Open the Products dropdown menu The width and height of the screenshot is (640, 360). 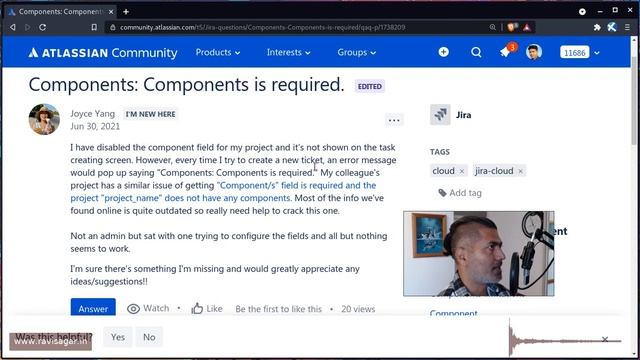click(x=218, y=52)
